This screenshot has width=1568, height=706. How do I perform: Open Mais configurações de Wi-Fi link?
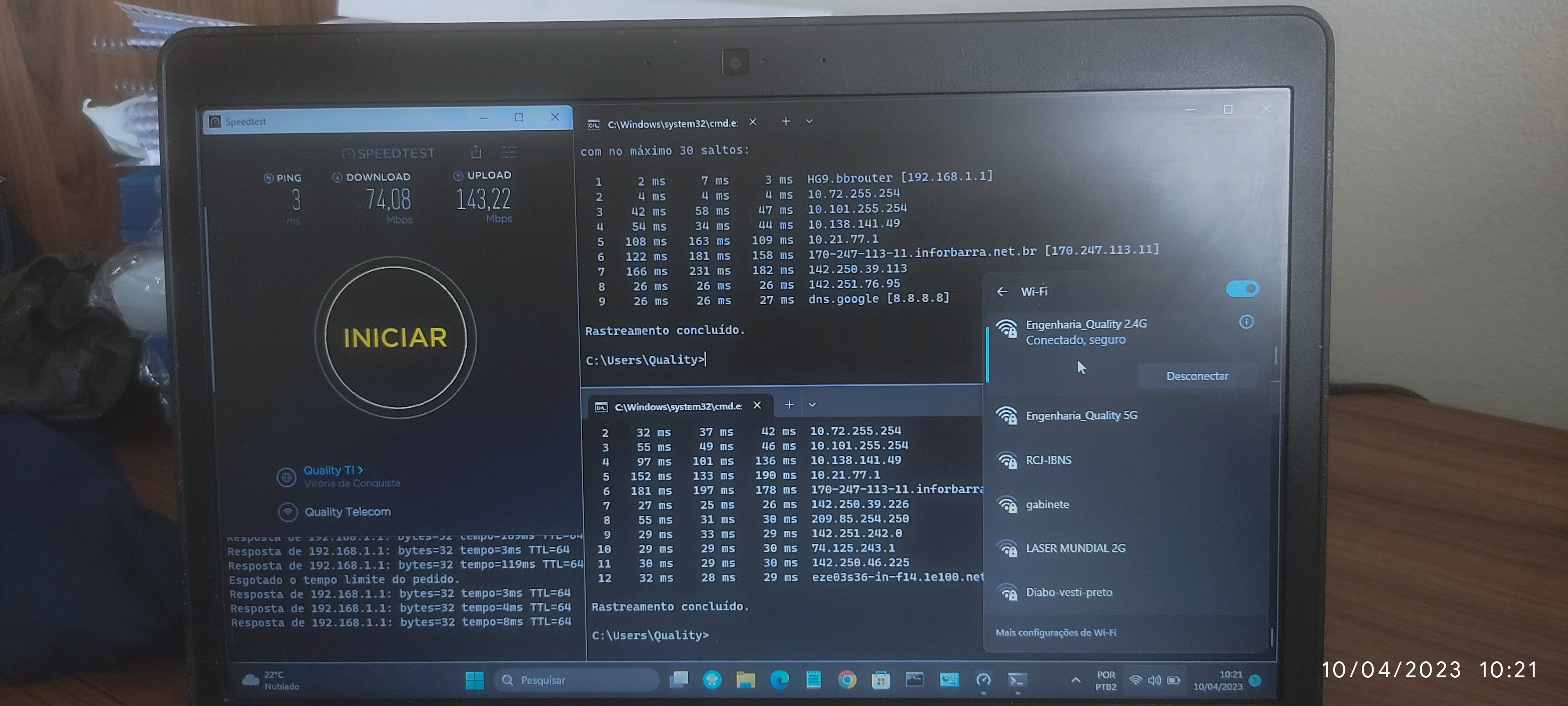point(1056,632)
